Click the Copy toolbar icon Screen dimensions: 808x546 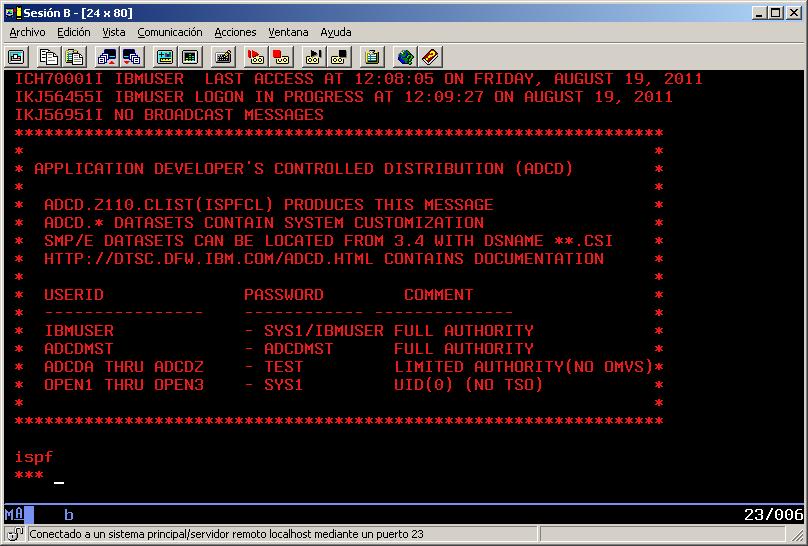coord(48,57)
